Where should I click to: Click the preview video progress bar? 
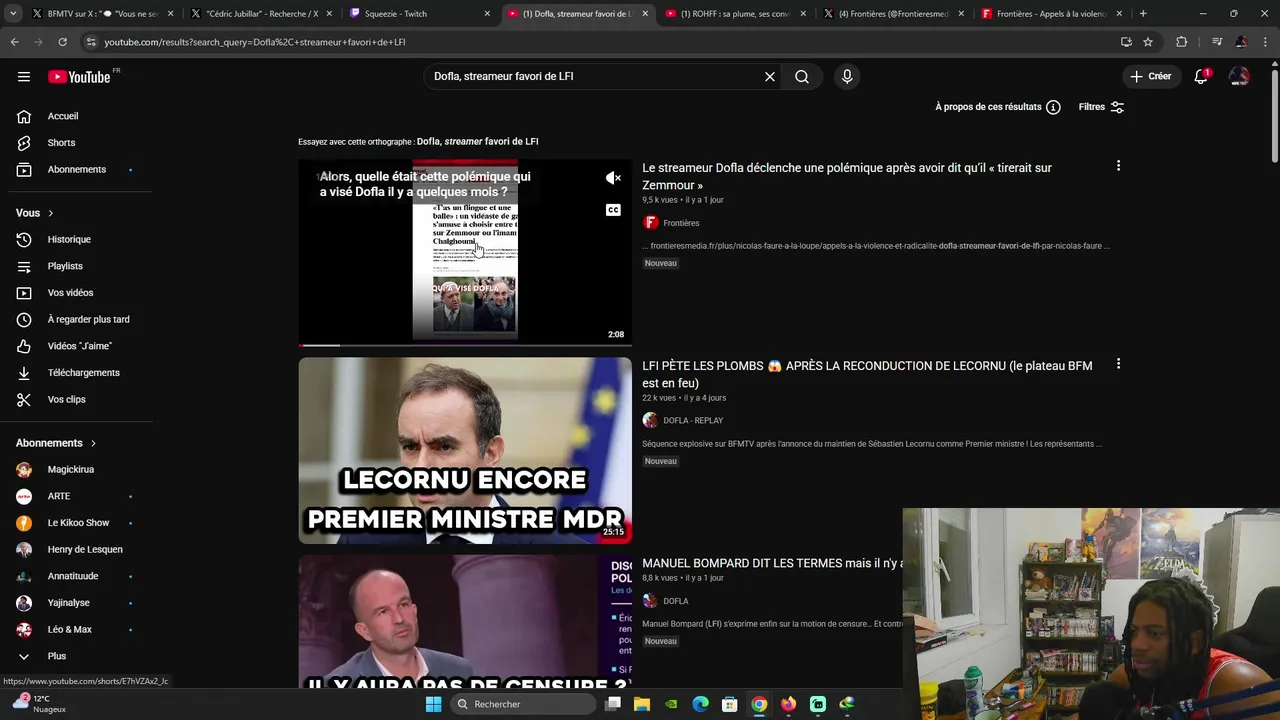tap(465, 345)
